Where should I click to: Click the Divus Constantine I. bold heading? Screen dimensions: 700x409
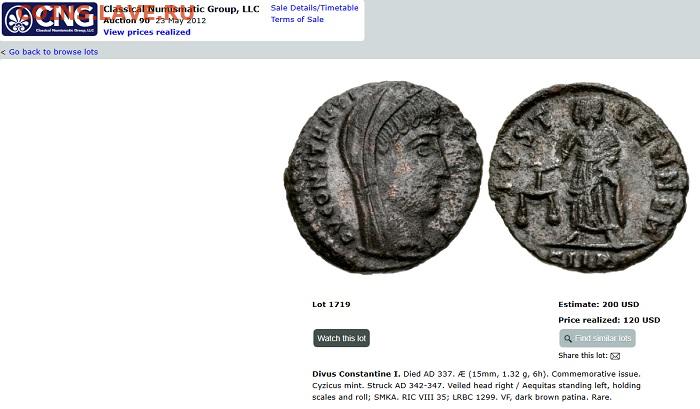pyautogui.click(x=356, y=374)
